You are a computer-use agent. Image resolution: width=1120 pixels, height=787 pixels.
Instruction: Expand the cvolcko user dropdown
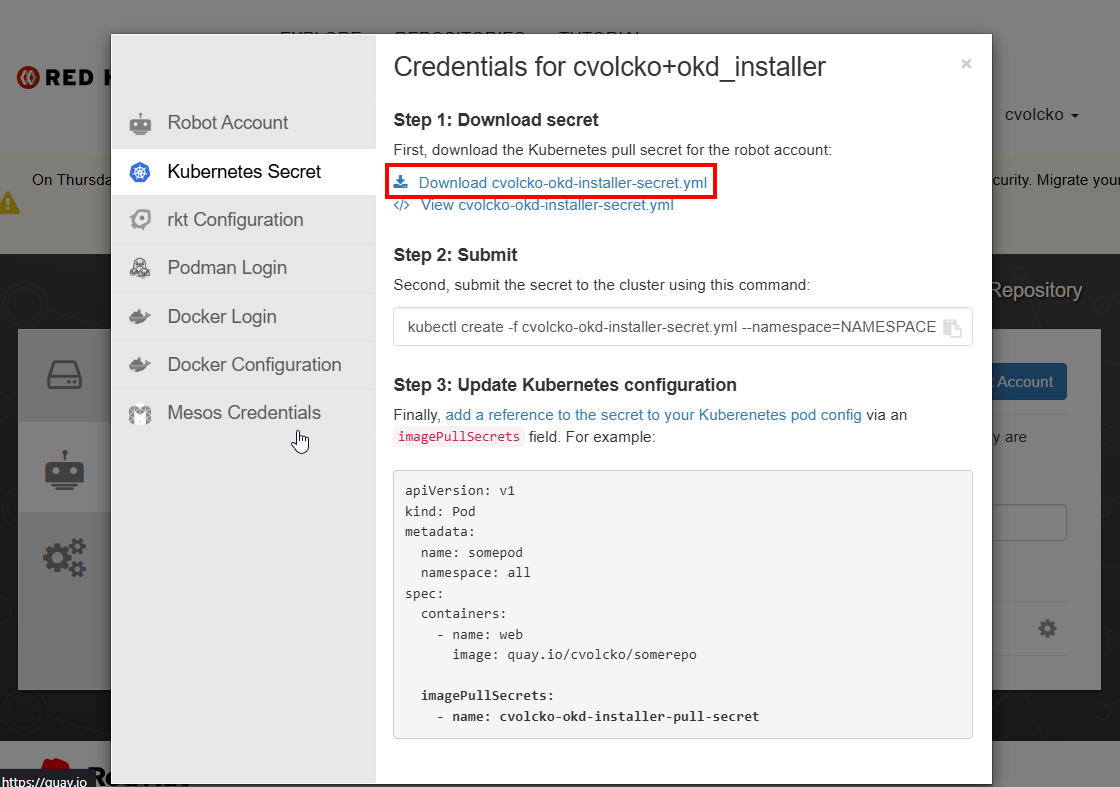1041,115
